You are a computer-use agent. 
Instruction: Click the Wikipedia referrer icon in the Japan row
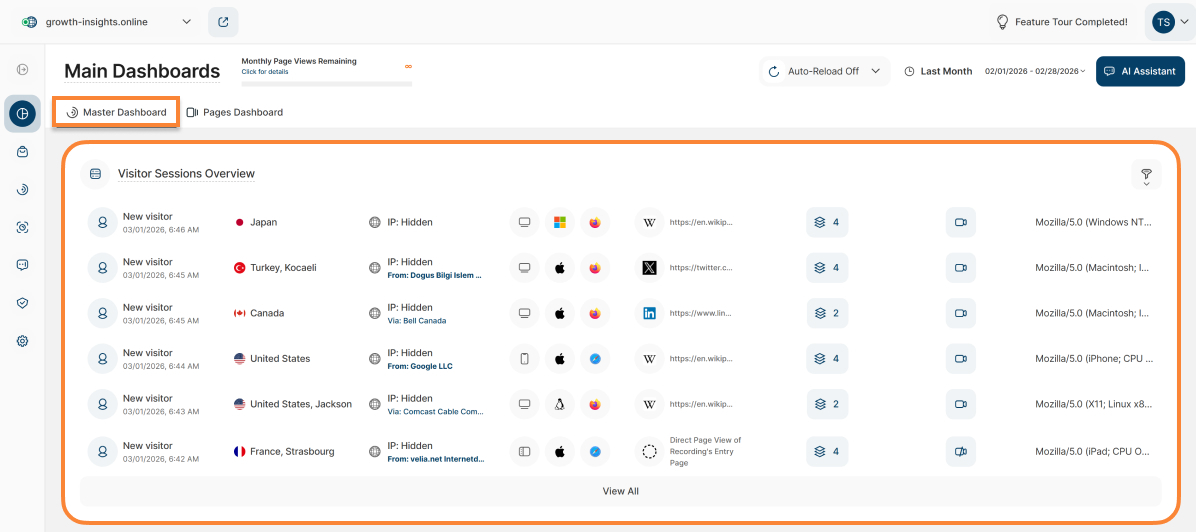tap(649, 222)
